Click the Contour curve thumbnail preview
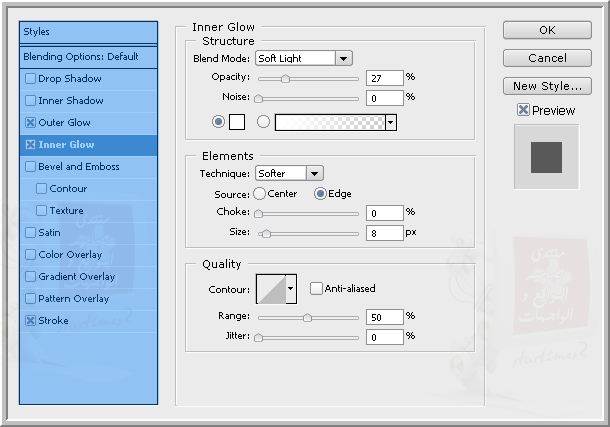The image size is (610, 427). coord(271,289)
